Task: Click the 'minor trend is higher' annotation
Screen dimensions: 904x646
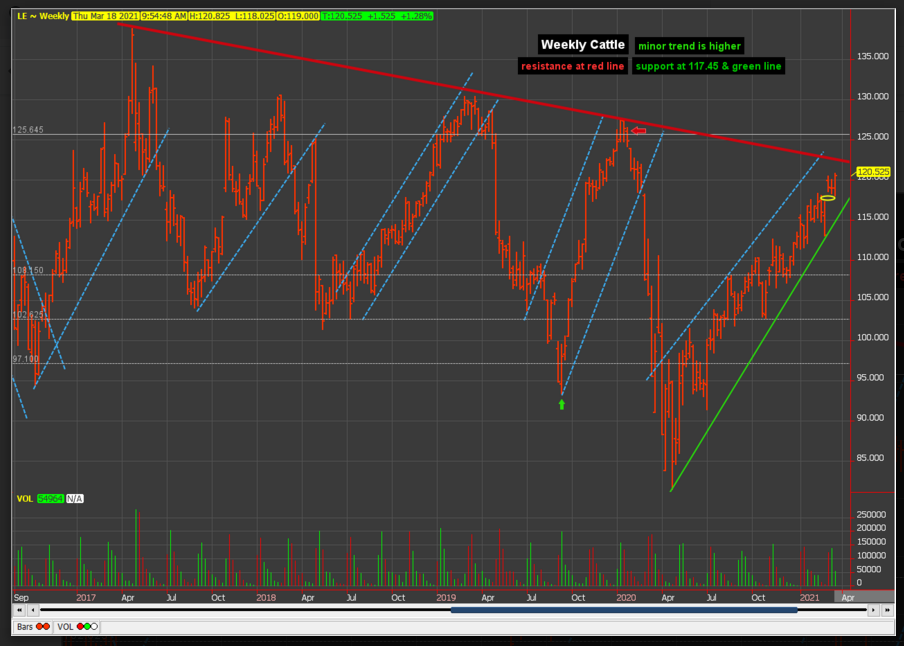Action: [690, 46]
